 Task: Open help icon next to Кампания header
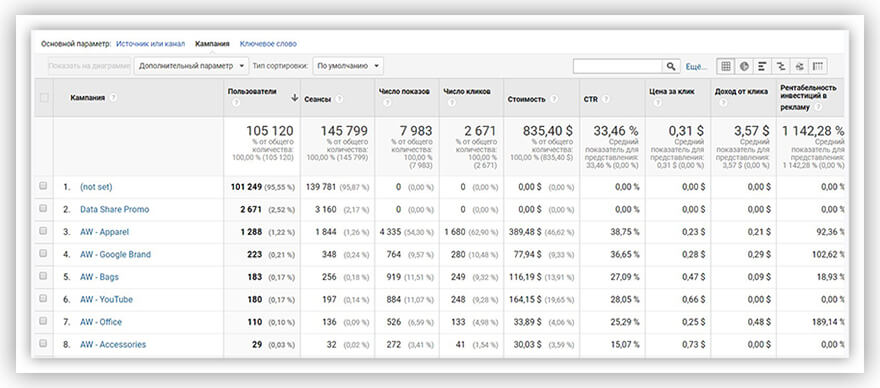click(113, 98)
